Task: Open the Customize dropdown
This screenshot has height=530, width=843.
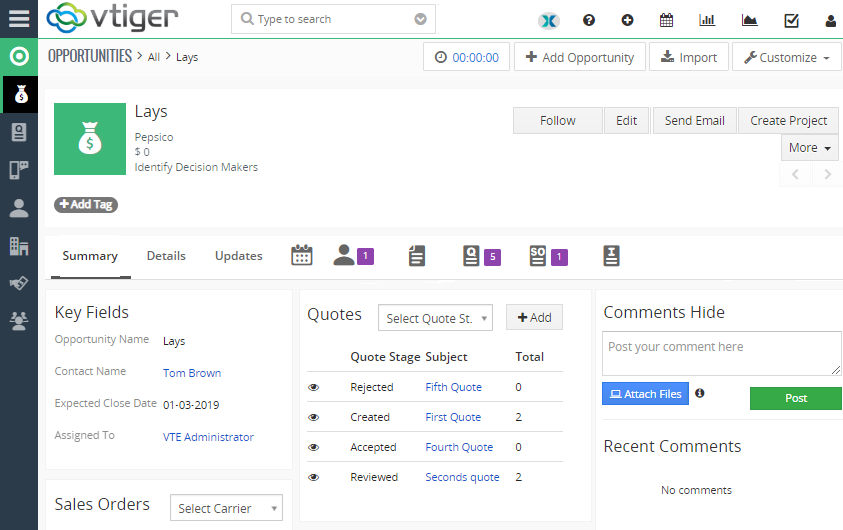Action: [x=787, y=57]
